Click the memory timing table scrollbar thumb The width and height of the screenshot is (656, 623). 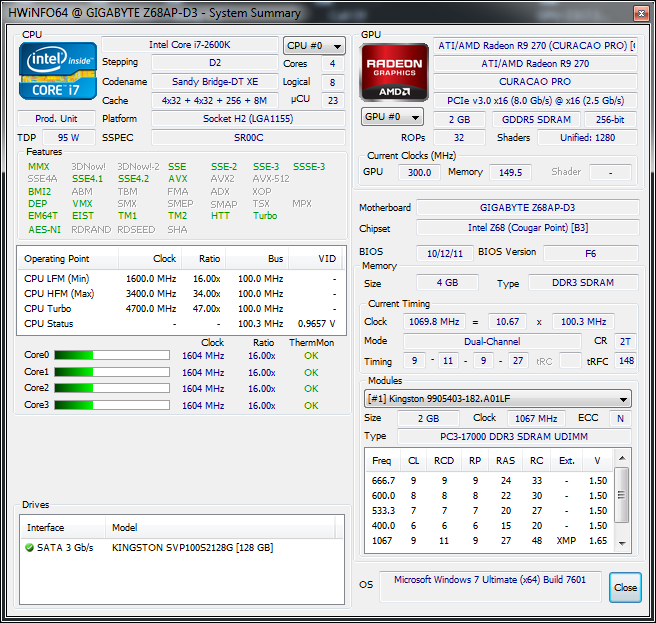(622, 495)
